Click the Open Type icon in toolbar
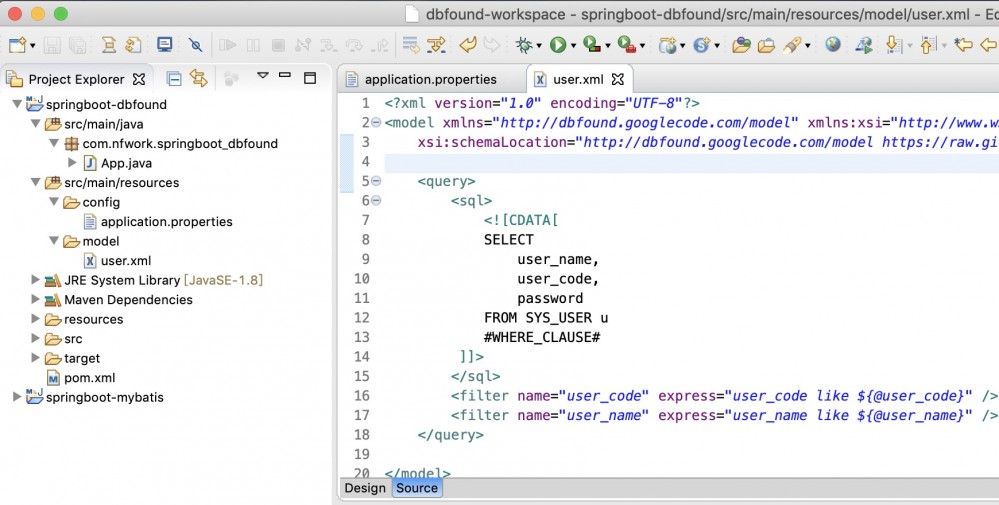The image size is (999, 505). (741, 45)
